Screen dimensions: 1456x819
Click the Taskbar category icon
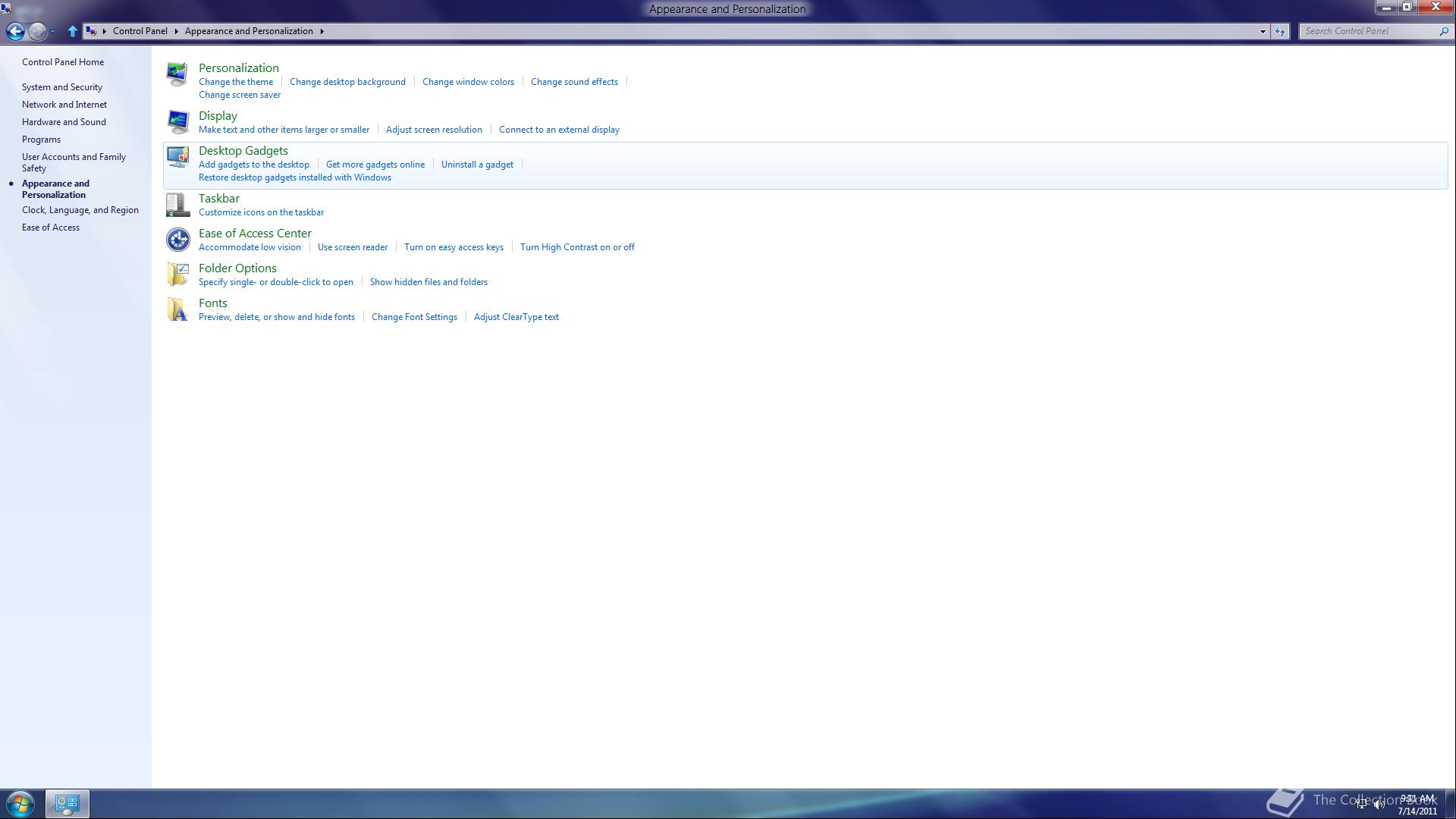pos(177,205)
